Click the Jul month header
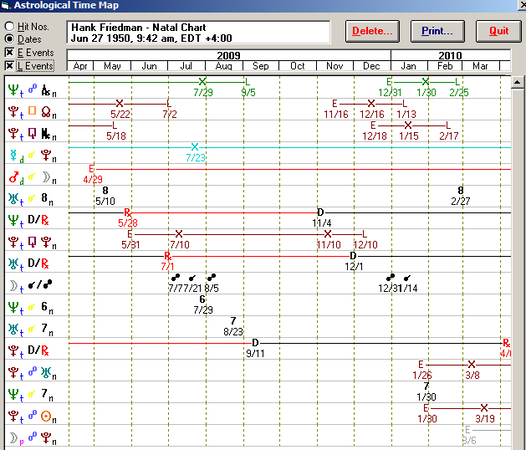The height and width of the screenshot is (450, 526). pyautogui.click(x=186, y=66)
